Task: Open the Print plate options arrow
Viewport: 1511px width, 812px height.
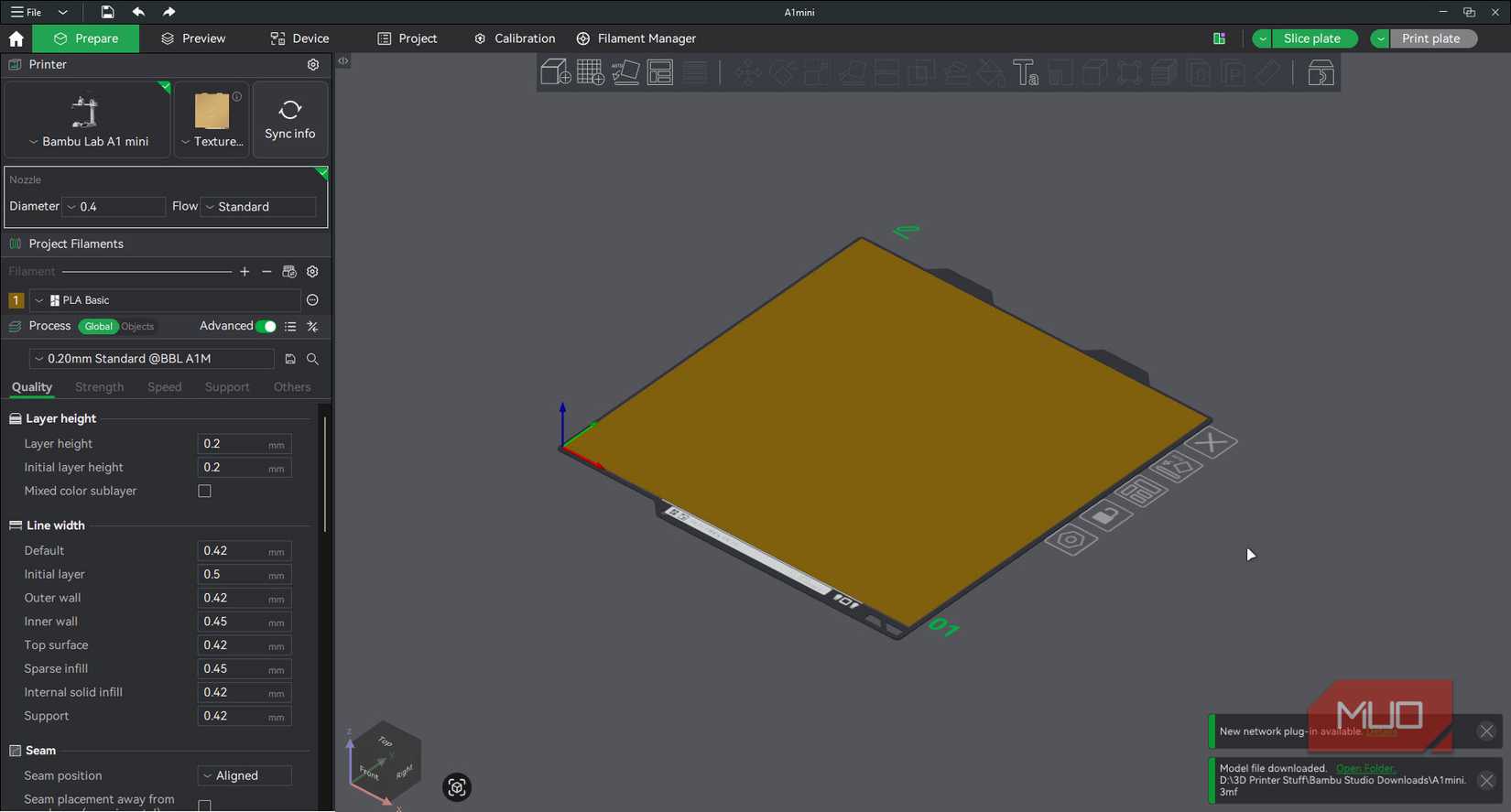Action: click(1380, 38)
